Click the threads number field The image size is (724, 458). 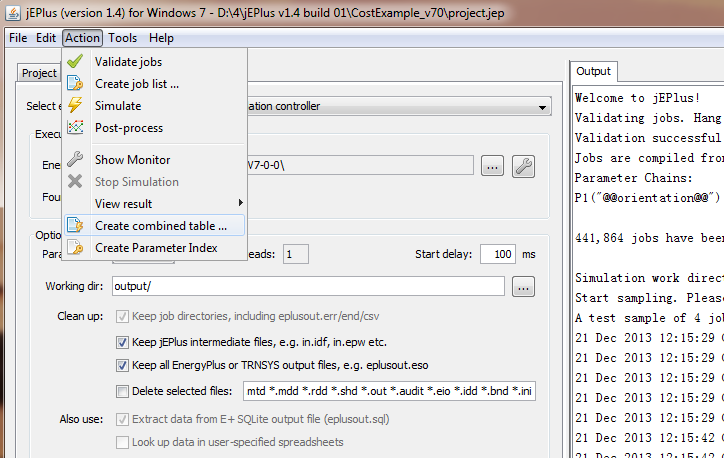[x=296, y=254]
